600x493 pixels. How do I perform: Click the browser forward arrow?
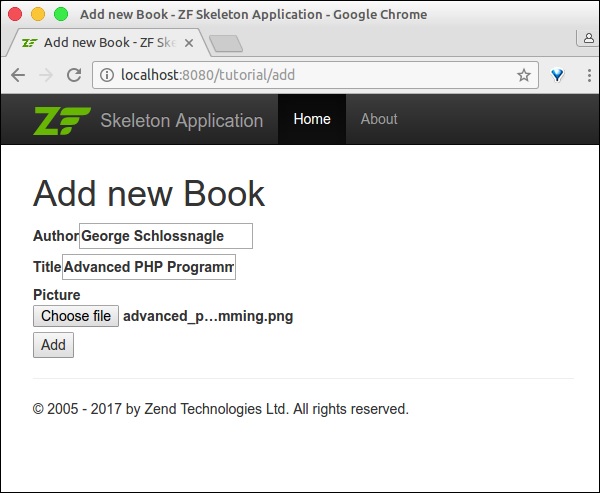(46, 75)
